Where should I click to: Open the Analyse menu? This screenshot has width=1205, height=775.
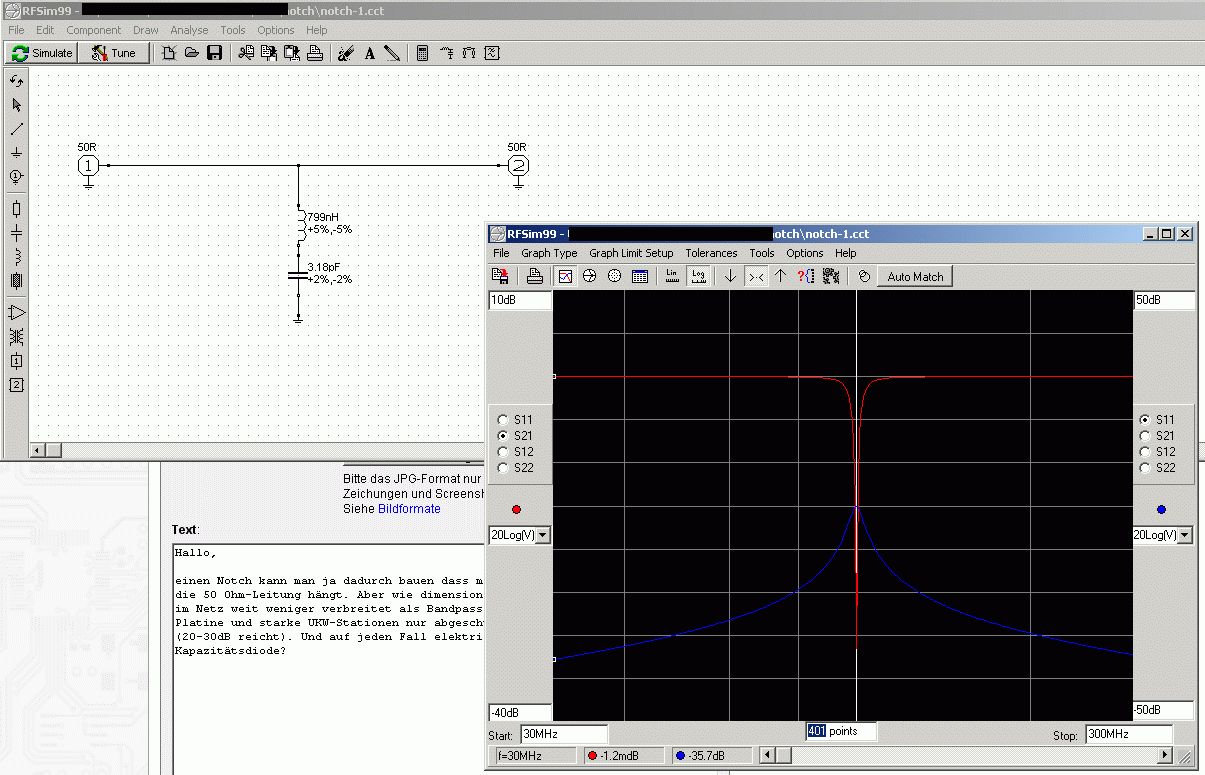pyautogui.click(x=189, y=30)
